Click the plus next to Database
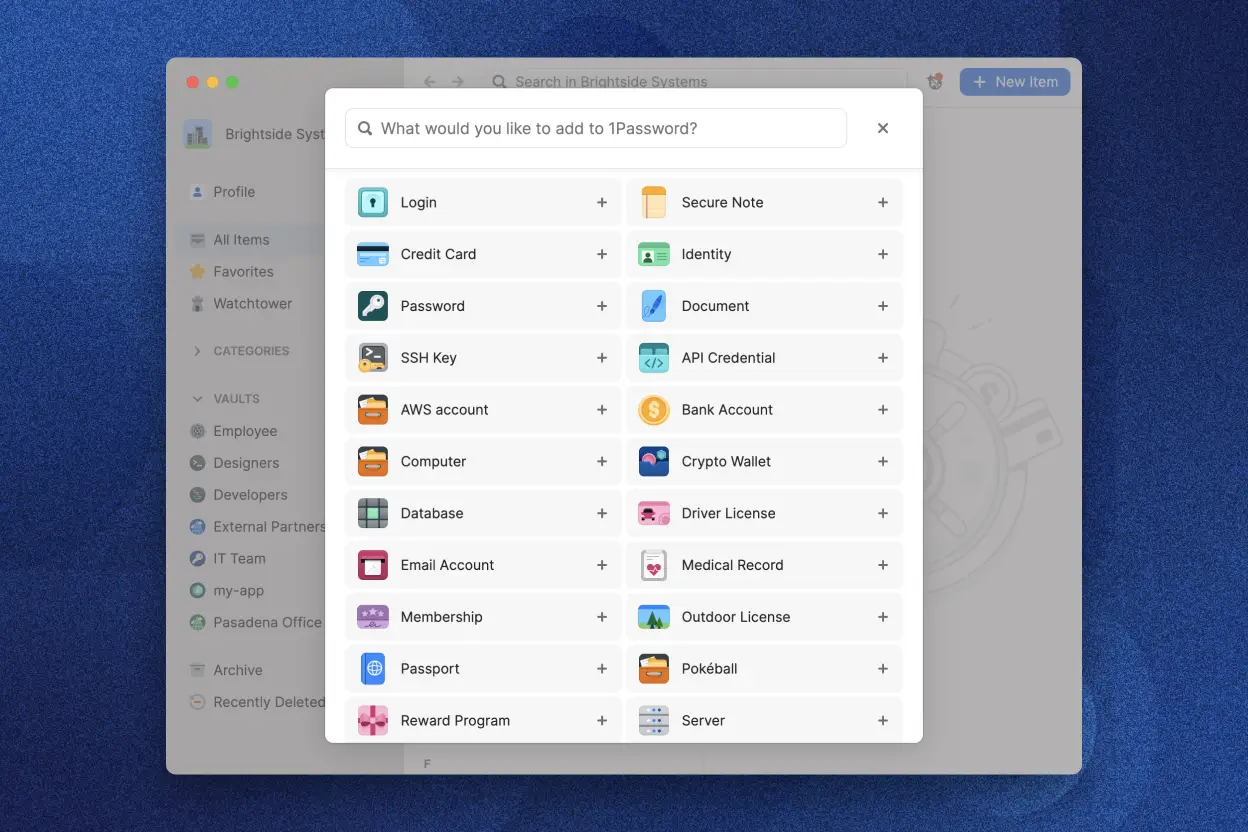This screenshot has width=1248, height=832. click(x=602, y=513)
